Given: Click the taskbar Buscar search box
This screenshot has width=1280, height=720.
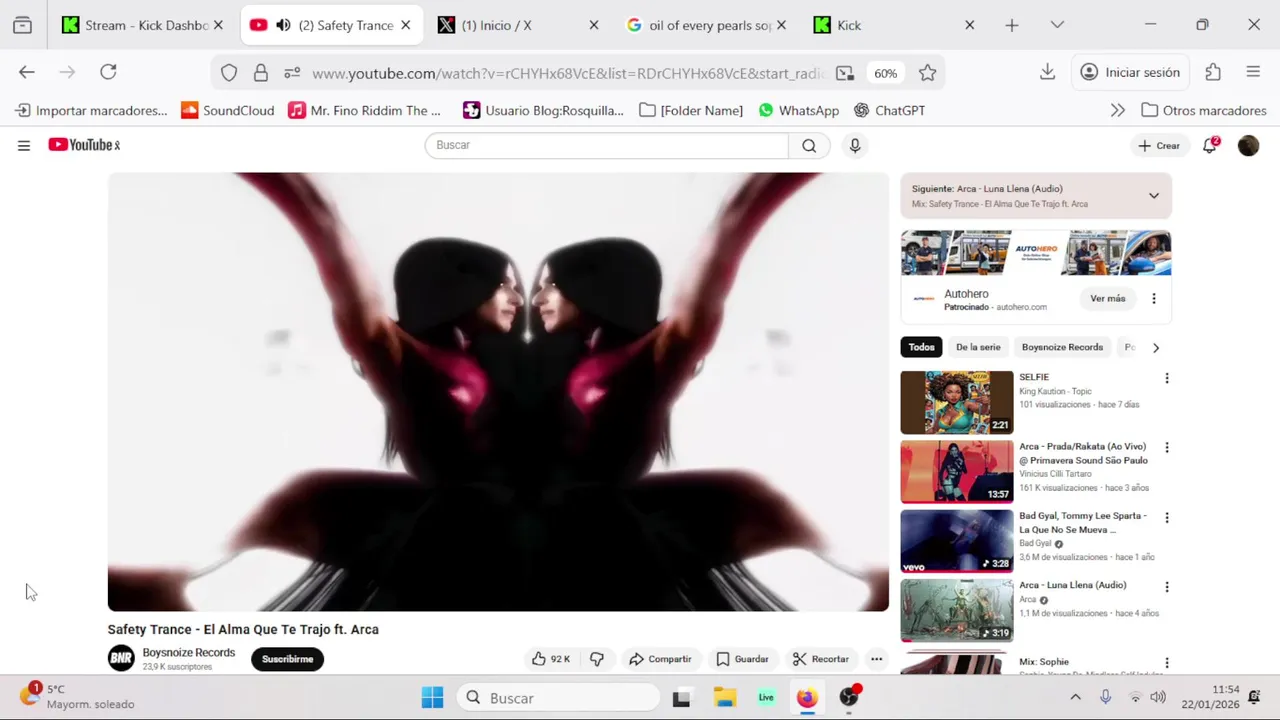Looking at the screenshot, I should pos(559,698).
